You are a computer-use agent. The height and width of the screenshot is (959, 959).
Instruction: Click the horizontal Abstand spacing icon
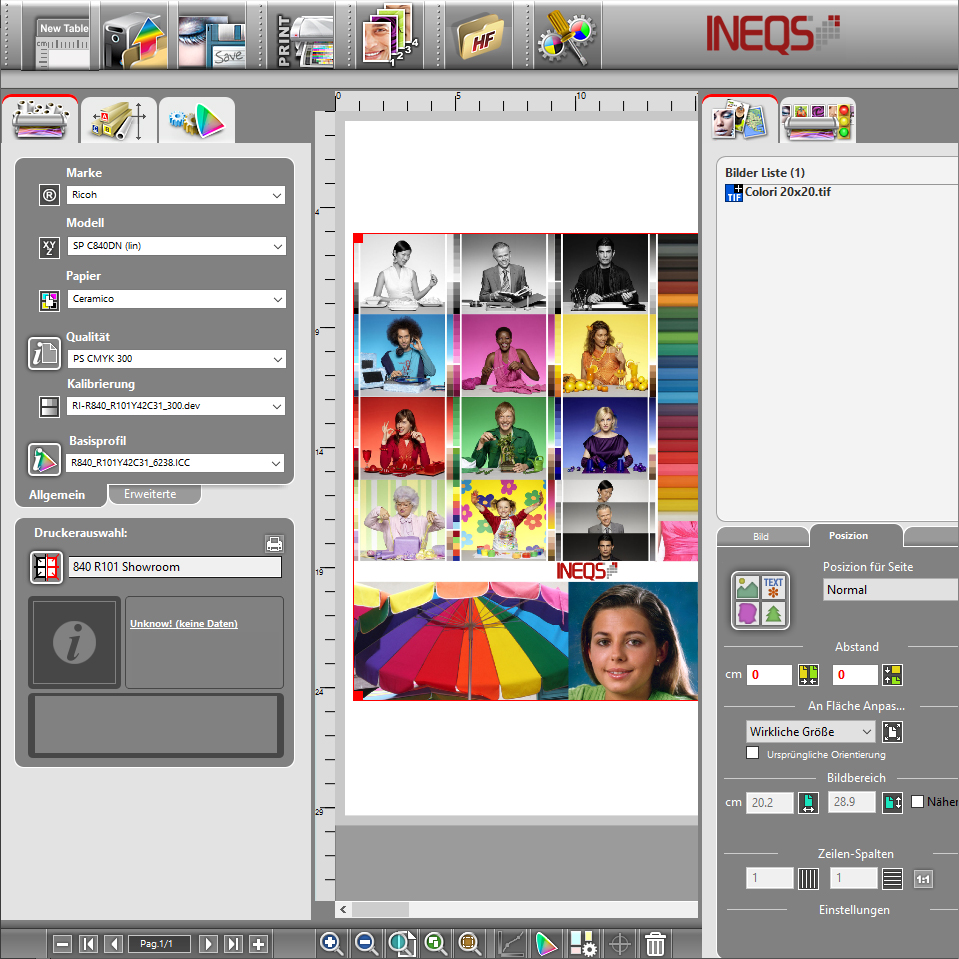tap(808, 675)
